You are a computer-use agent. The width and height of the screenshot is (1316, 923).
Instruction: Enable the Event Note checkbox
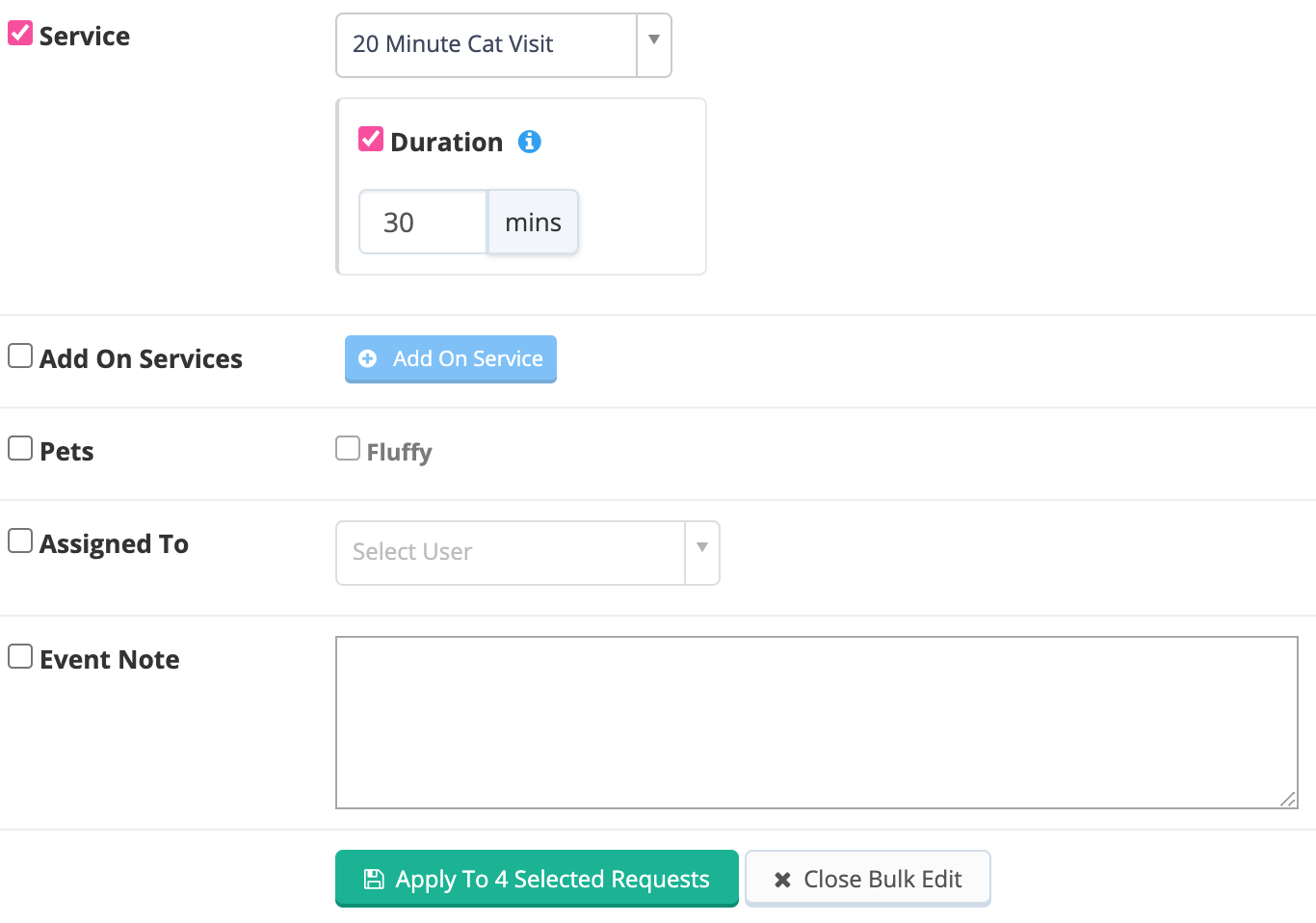(20, 656)
